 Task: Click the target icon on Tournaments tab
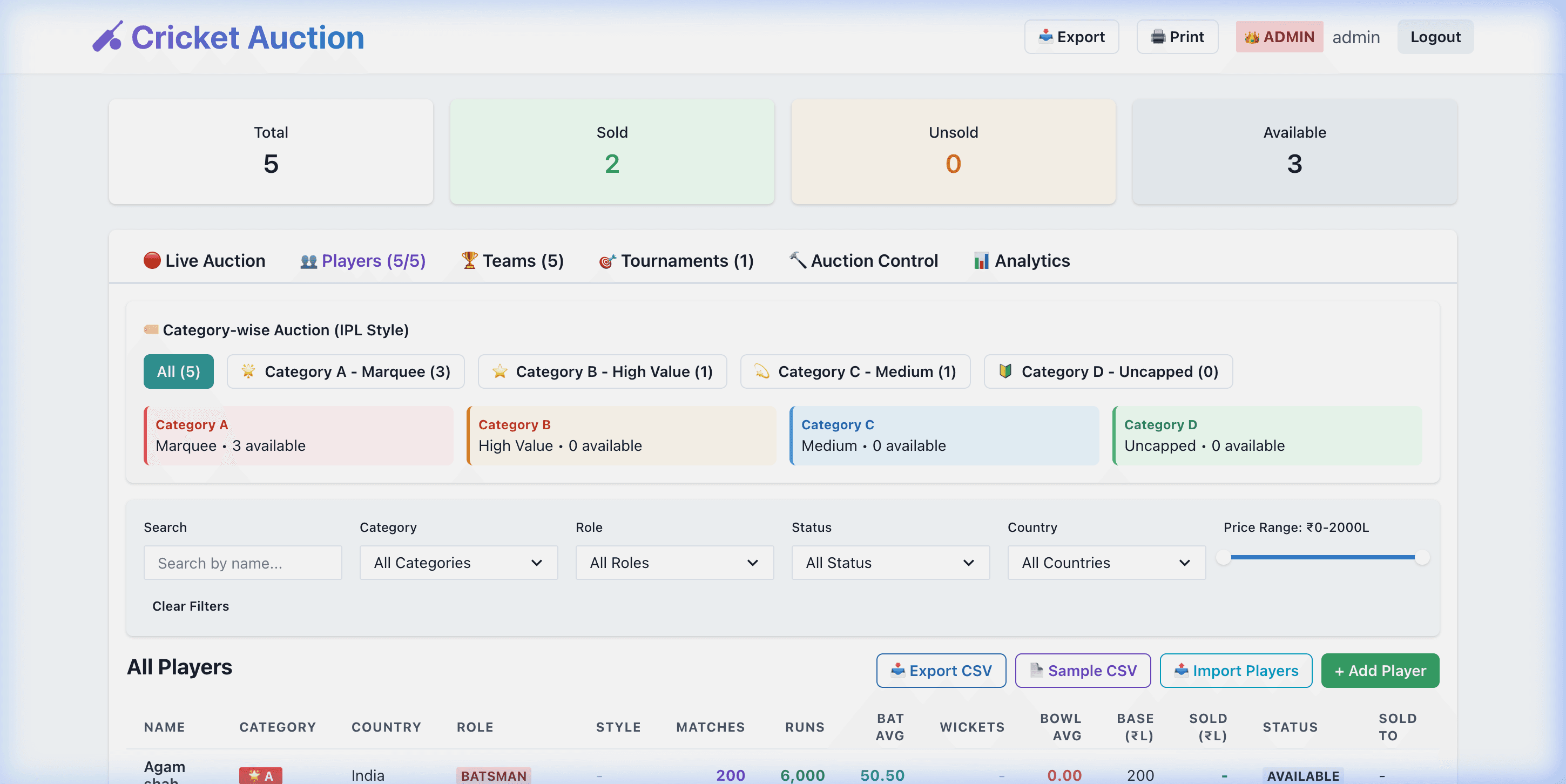click(x=607, y=261)
